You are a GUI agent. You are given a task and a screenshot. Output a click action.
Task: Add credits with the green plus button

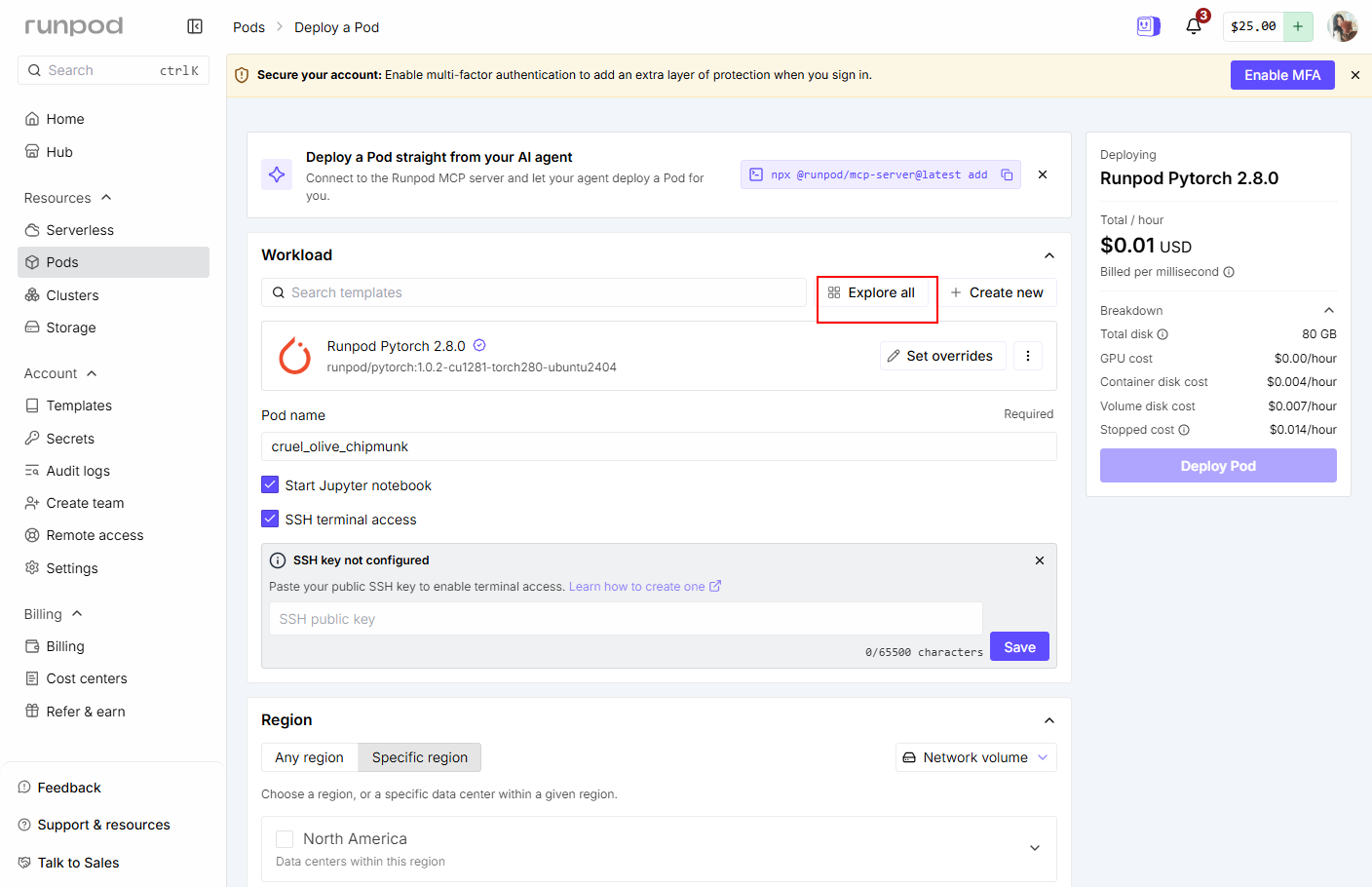1298,26
